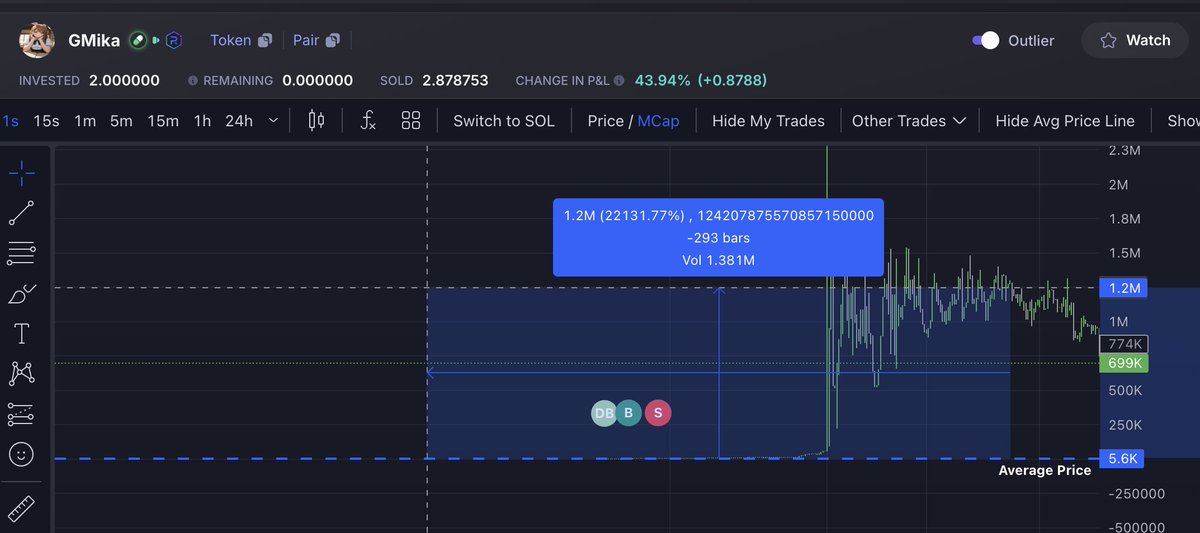Switch chart to MCap view
The image size is (1200, 533).
658,121
